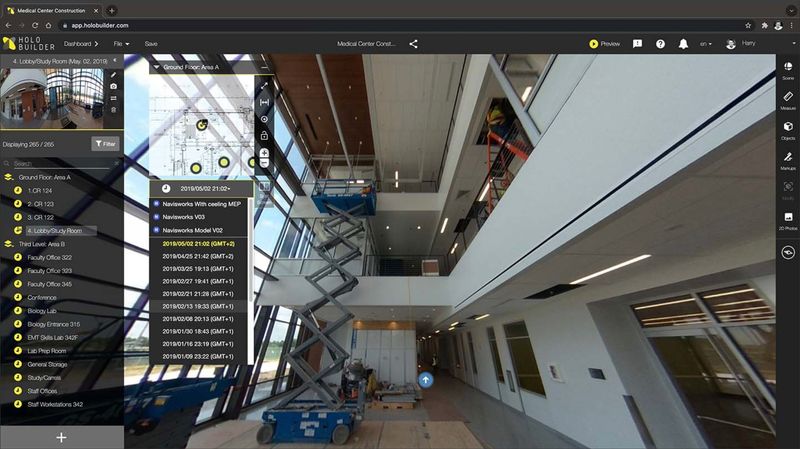Click the share icon in top bar

pyautogui.click(x=414, y=44)
